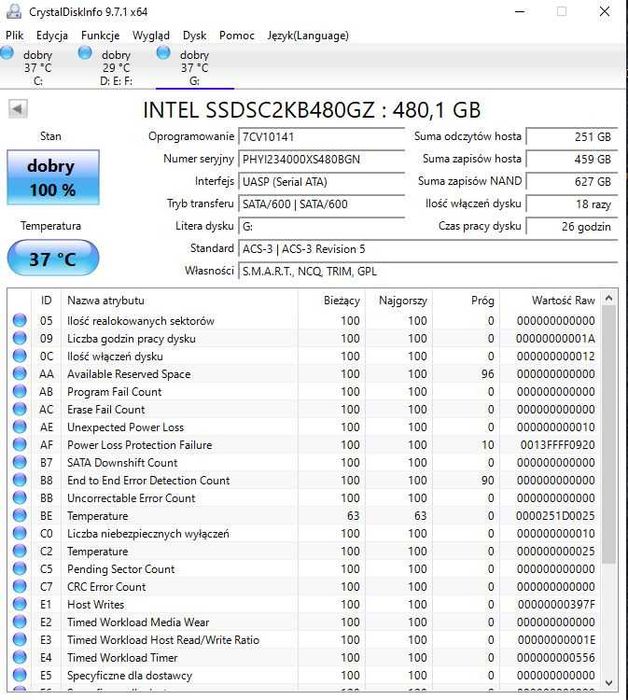
Task: Click status icon for BE Temperature row
Action: (x=20, y=515)
